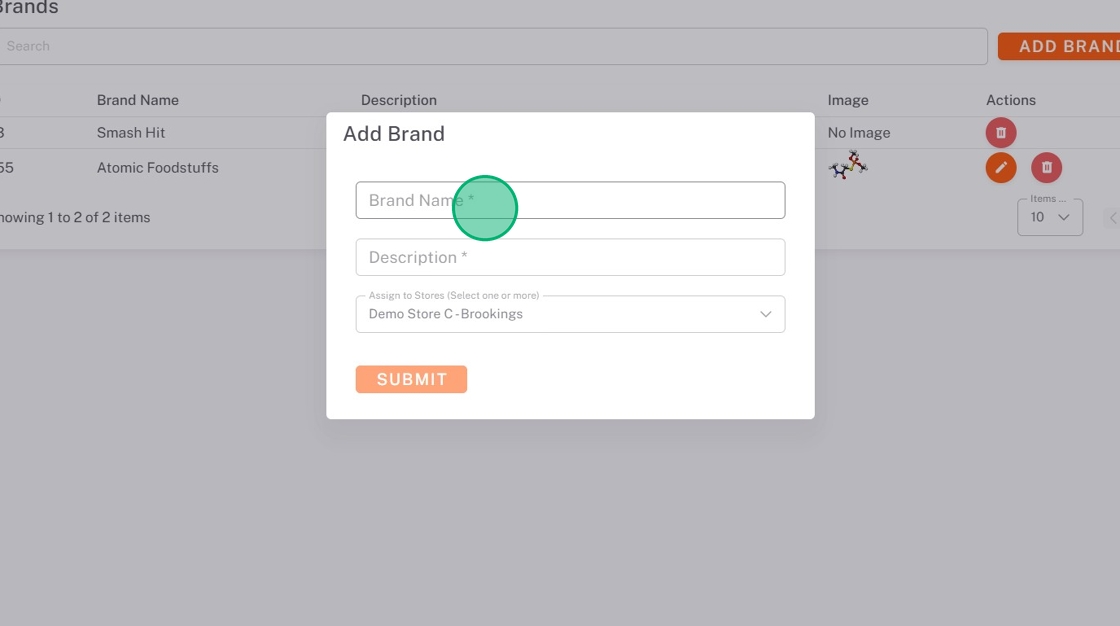Screen dimensions: 1120x626
Task: Click the Actions column header
Action: click(1011, 100)
